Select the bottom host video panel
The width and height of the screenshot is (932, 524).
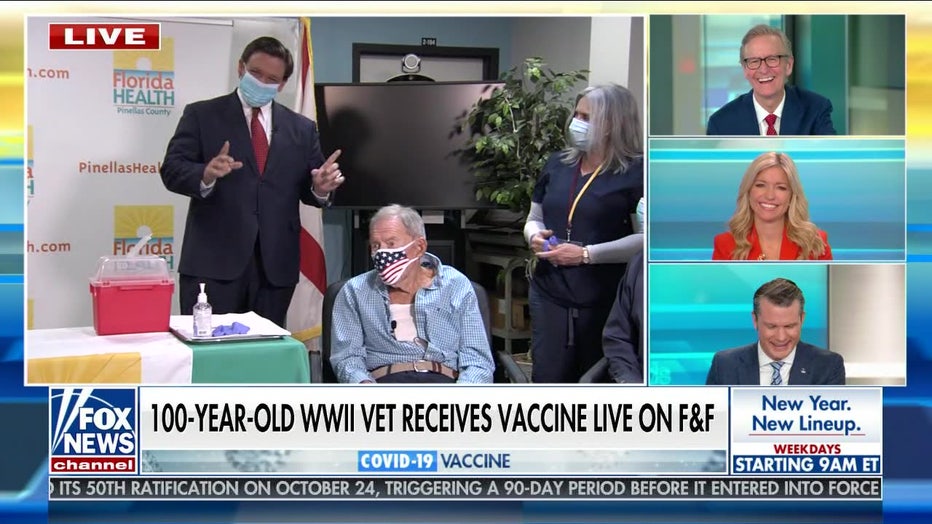pyautogui.click(x=777, y=324)
